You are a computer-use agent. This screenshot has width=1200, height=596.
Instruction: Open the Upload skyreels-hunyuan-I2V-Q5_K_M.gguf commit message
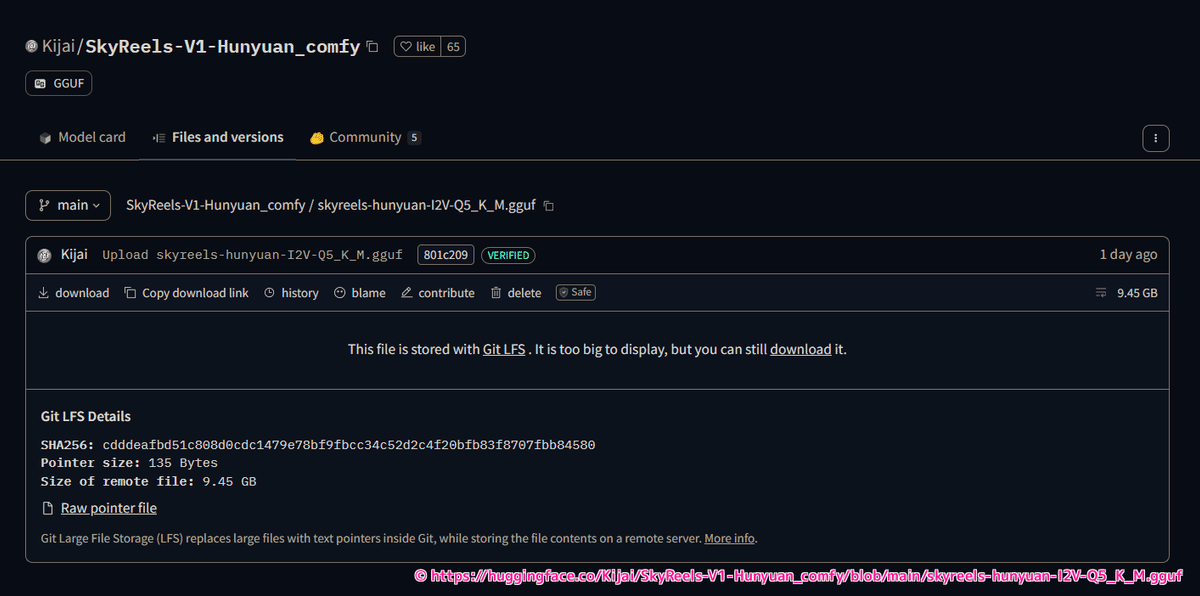[252, 255]
